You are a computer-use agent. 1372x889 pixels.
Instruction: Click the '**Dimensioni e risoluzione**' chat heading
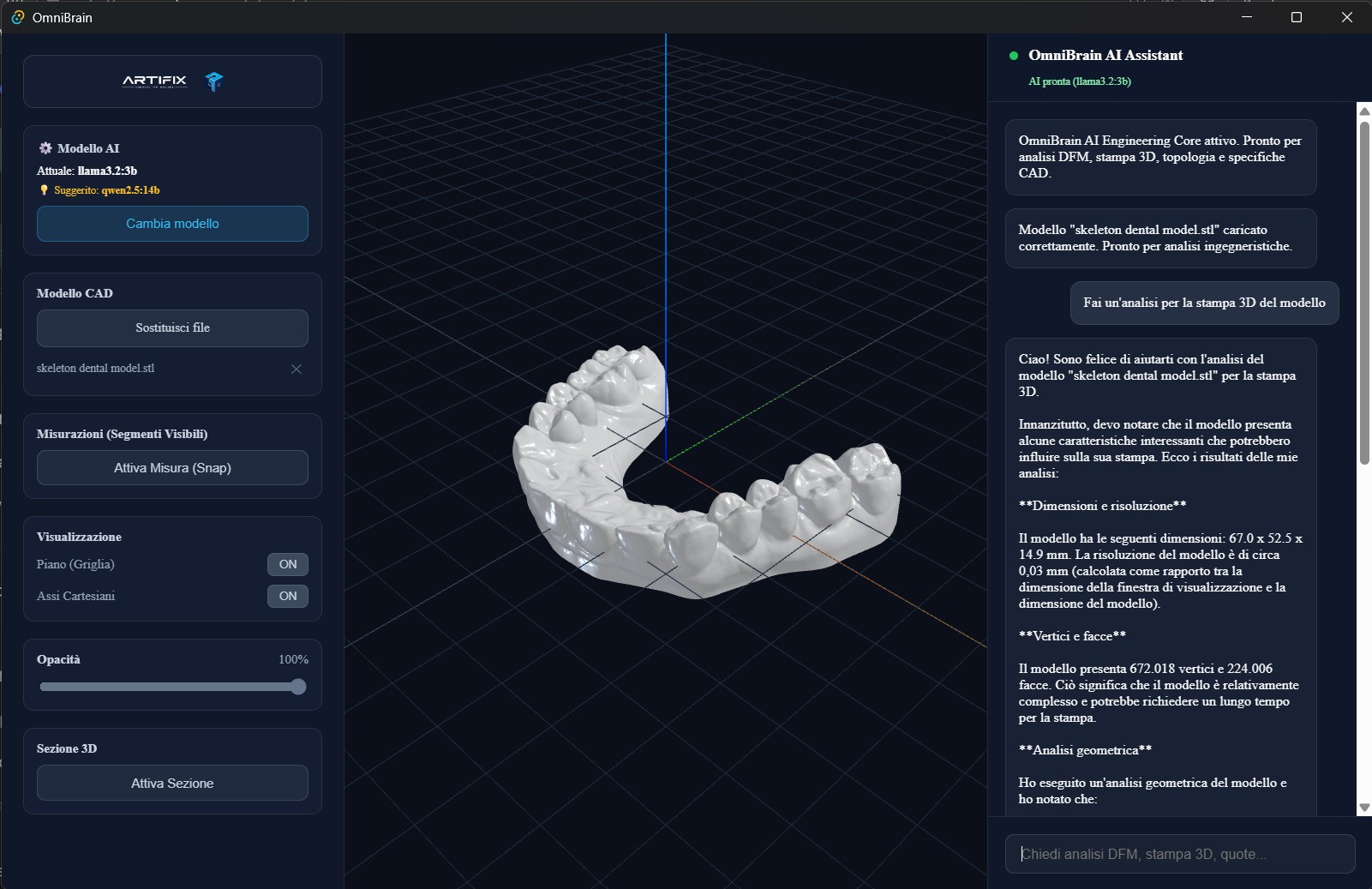(x=1102, y=506)
